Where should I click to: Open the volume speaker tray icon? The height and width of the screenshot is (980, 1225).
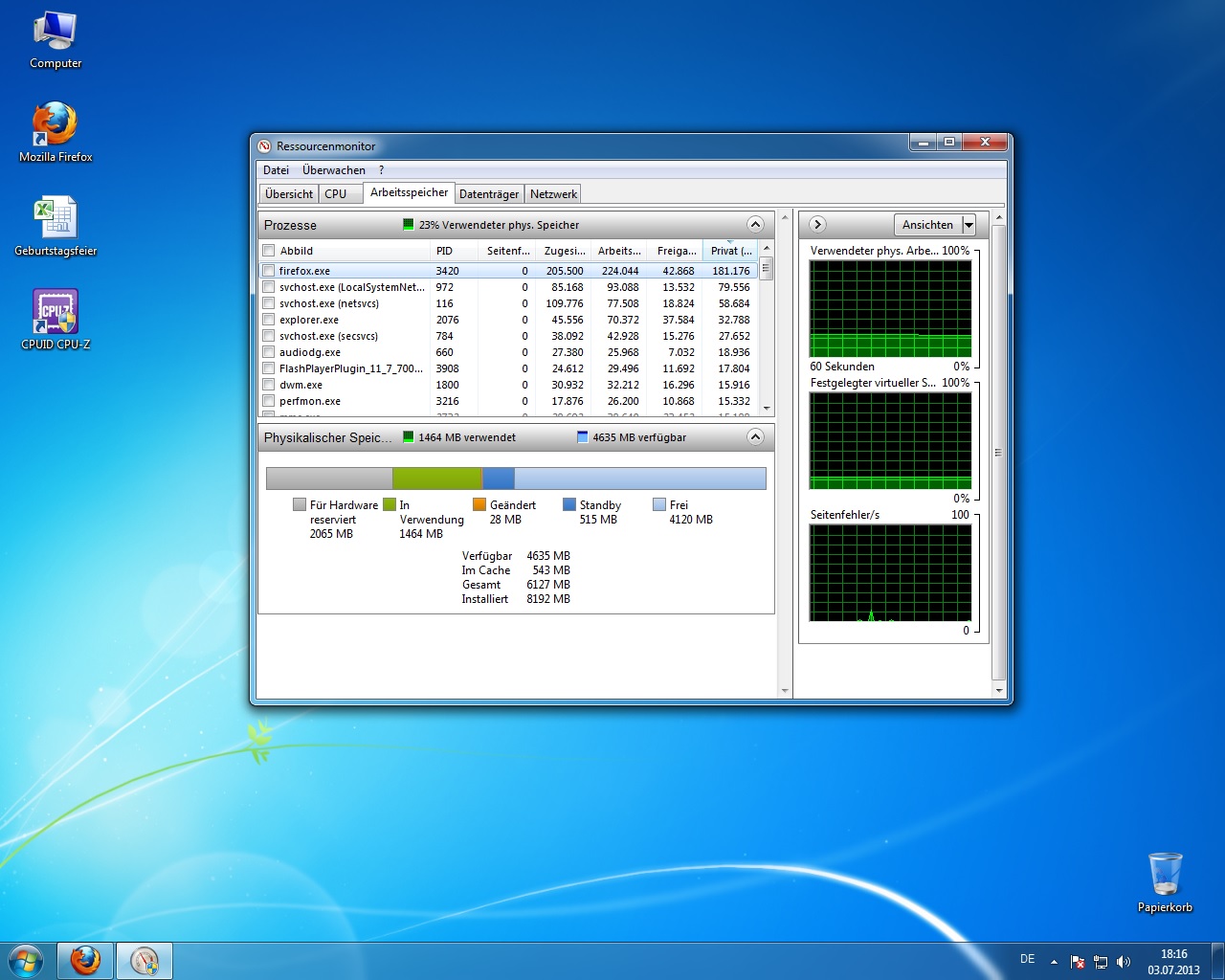click(1124, 962)
